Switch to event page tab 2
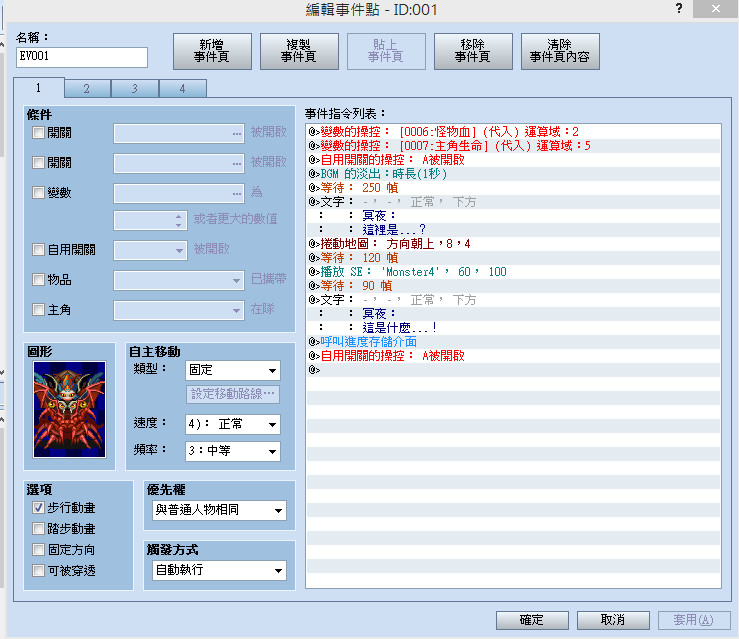Image resolution: width=739 pixels, height=639 pixels. [87, 89]
